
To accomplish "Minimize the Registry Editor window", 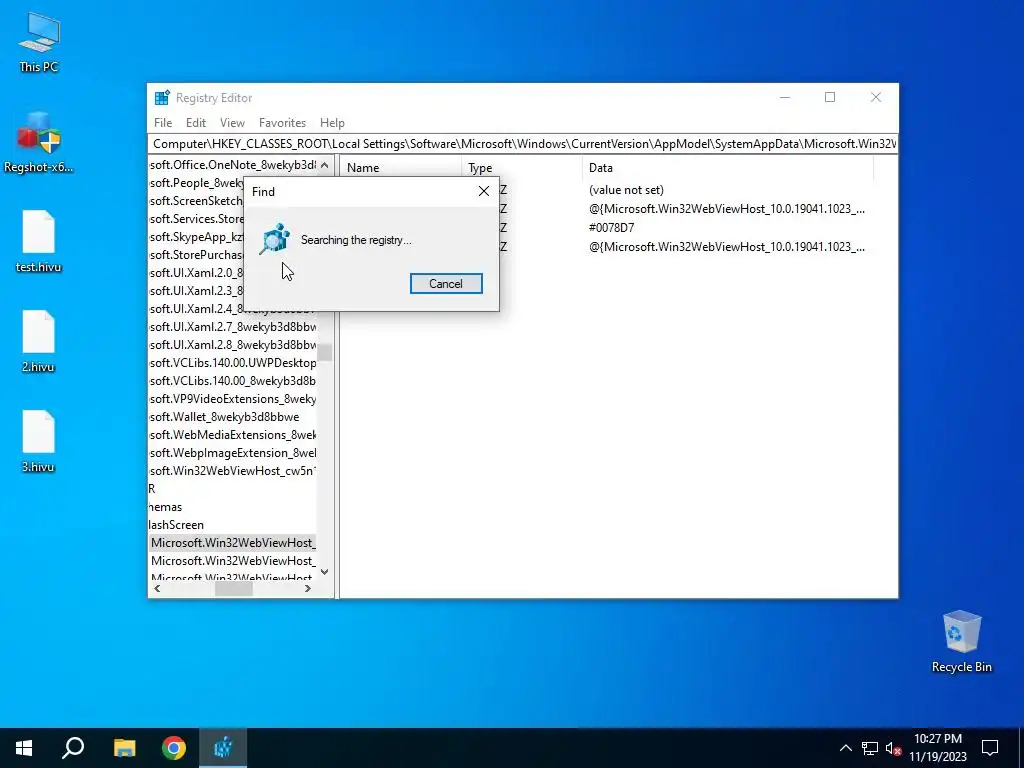I will click(x=785, y=97).
